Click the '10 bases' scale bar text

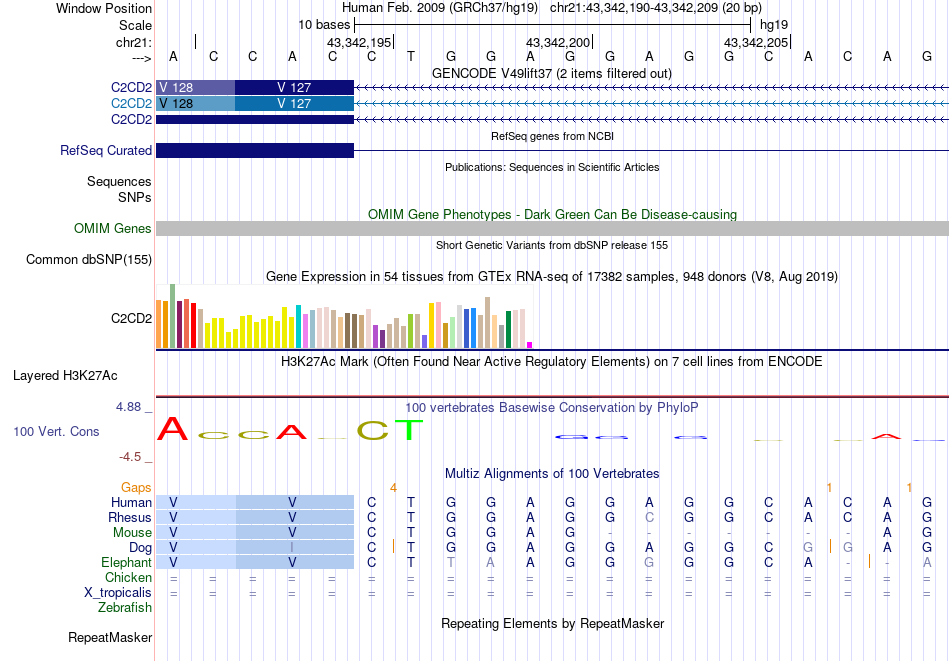pyautogui.click(x=324, y=25)
